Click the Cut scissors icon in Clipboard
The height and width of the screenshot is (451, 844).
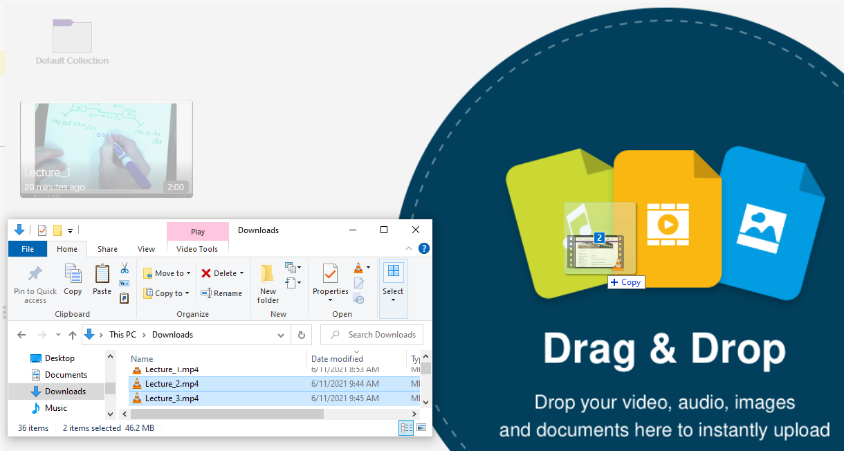tap(124, 268)
